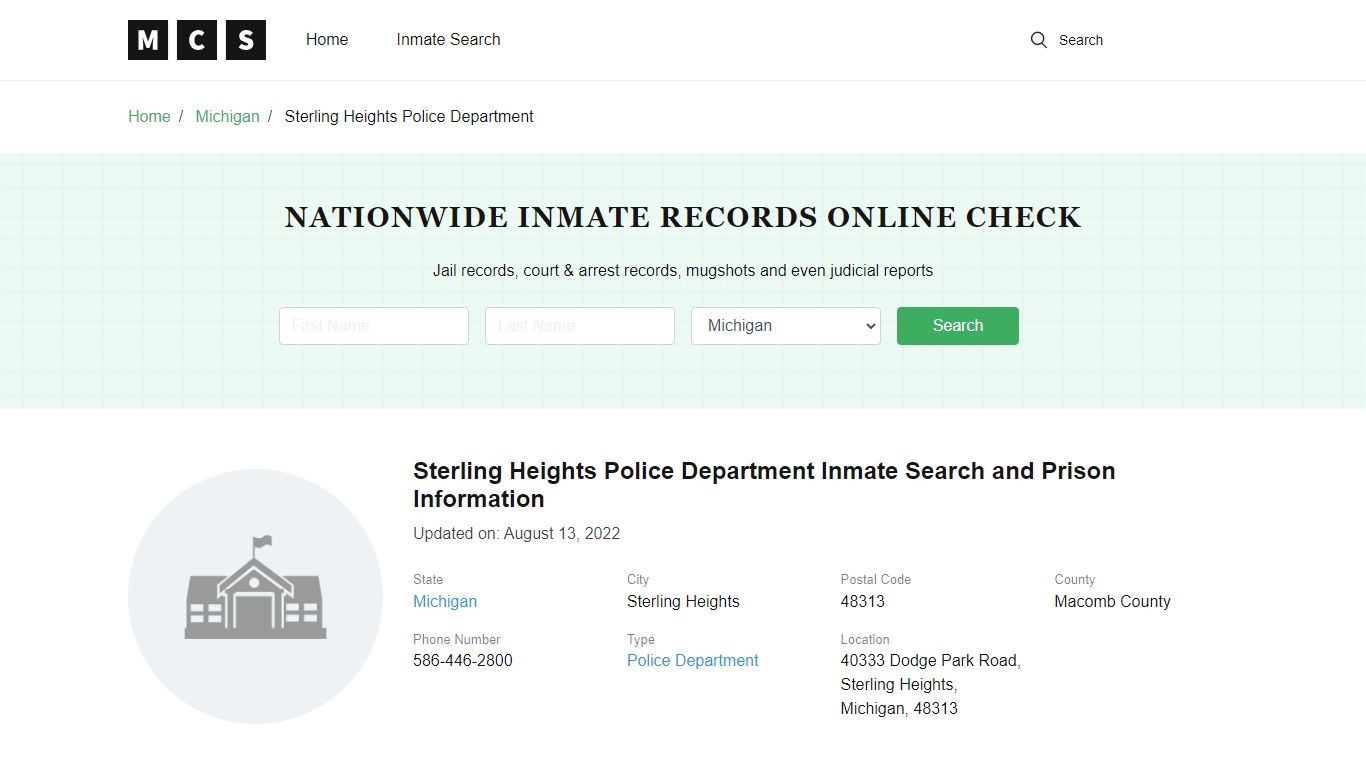Click the 40333 Dodge Park Road address
Viewport: 1366px width, 768px height.
click(x=931, y=684)
